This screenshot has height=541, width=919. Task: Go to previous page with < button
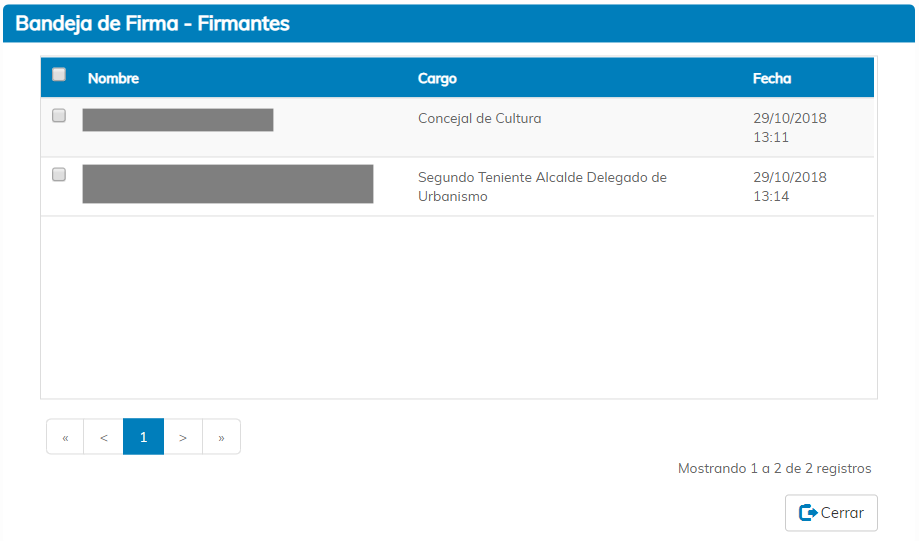click(104, 437)
